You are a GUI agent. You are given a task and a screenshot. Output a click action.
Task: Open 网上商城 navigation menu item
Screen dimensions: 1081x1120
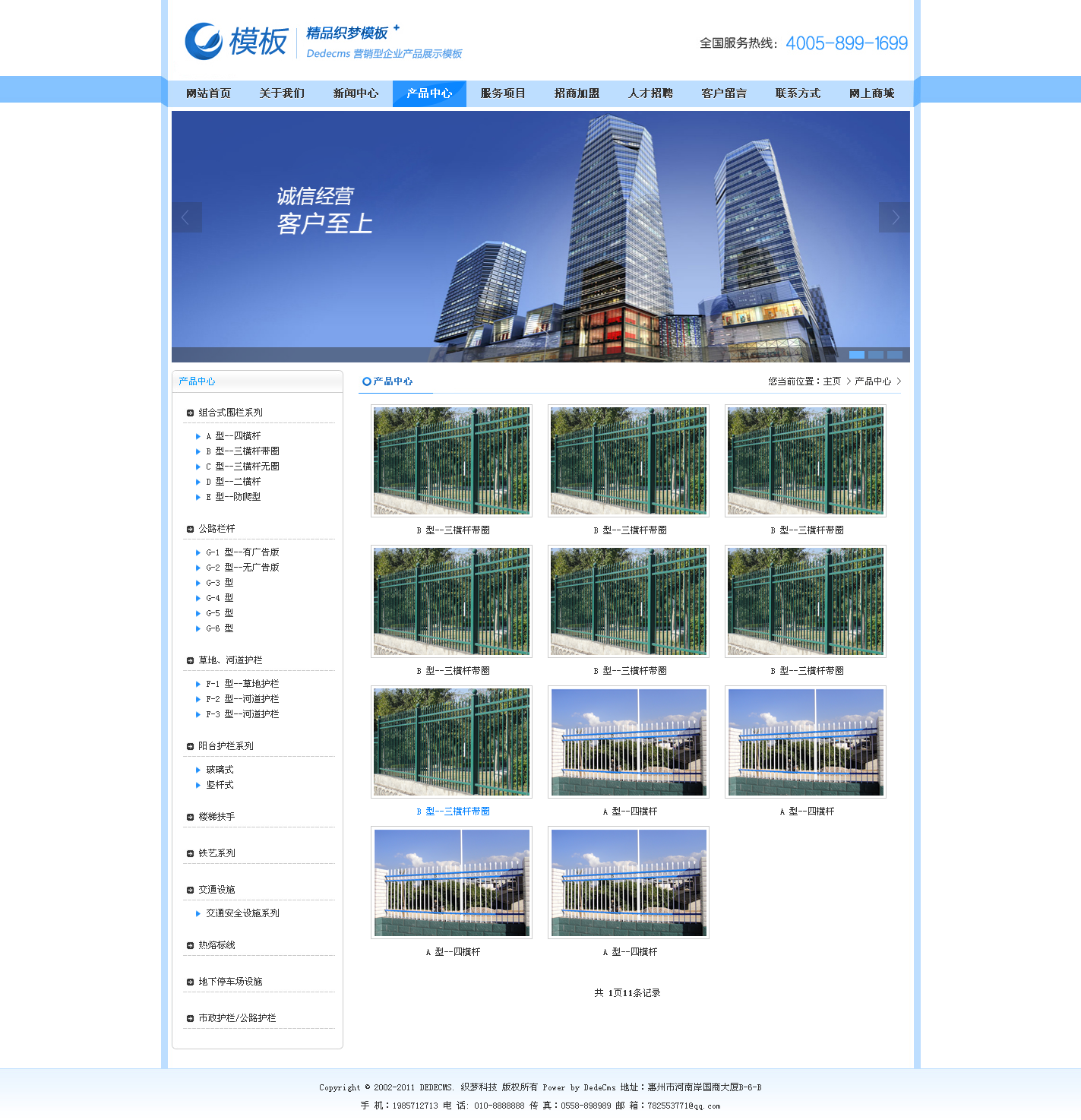point(871,93)
